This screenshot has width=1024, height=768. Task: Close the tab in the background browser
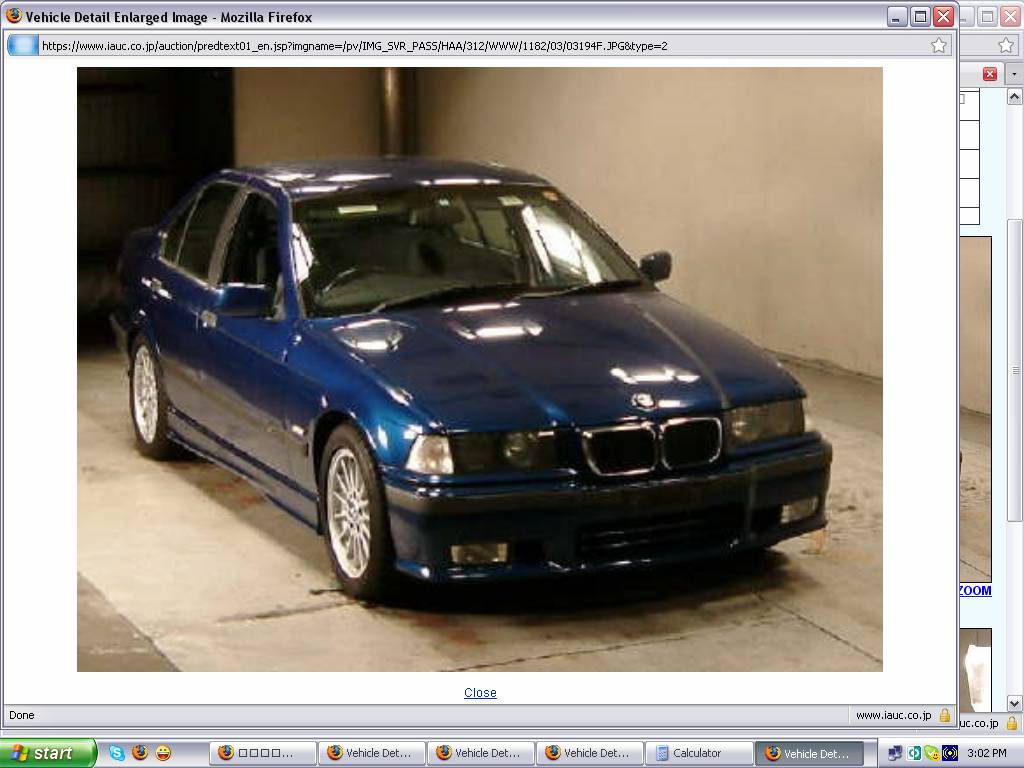coord(989,74)
